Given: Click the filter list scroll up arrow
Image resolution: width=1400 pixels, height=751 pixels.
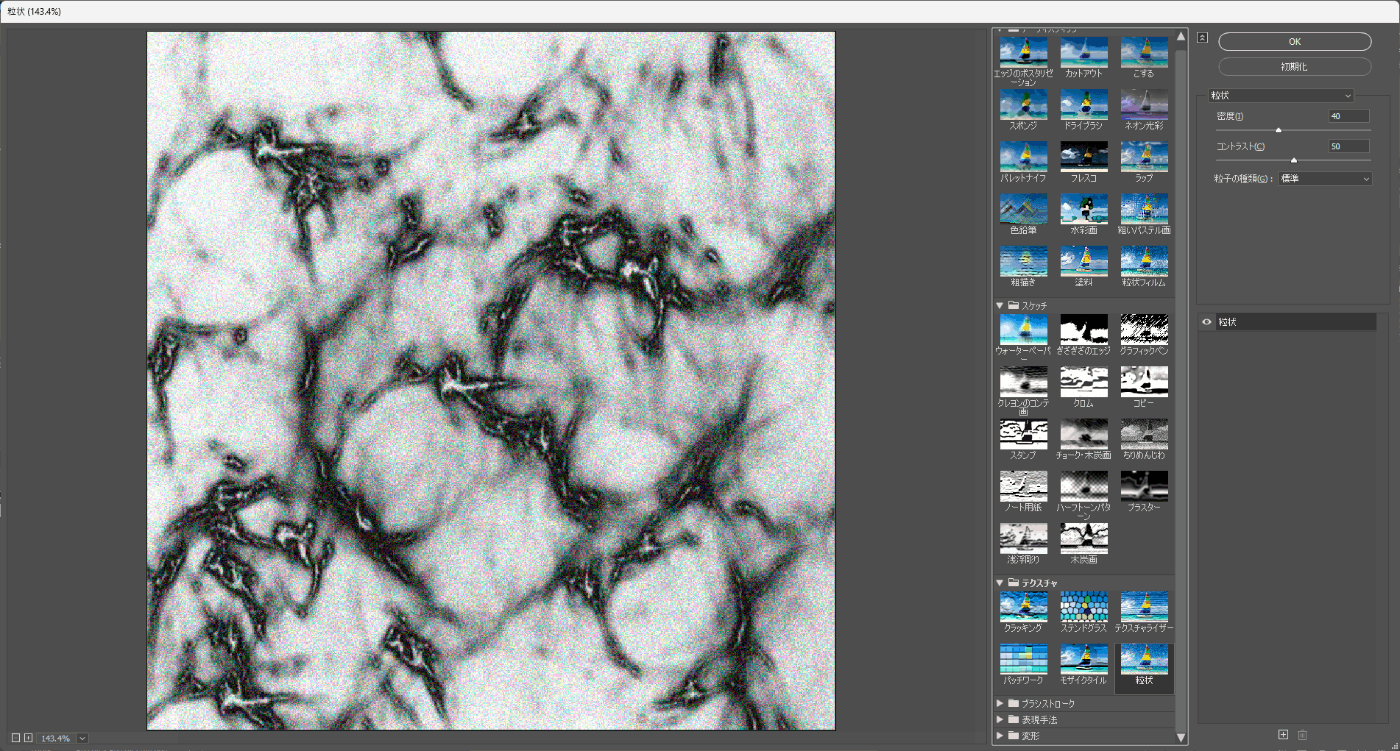Looking at the screenshot, I should pyautogui.click(x=1182, y=37).
